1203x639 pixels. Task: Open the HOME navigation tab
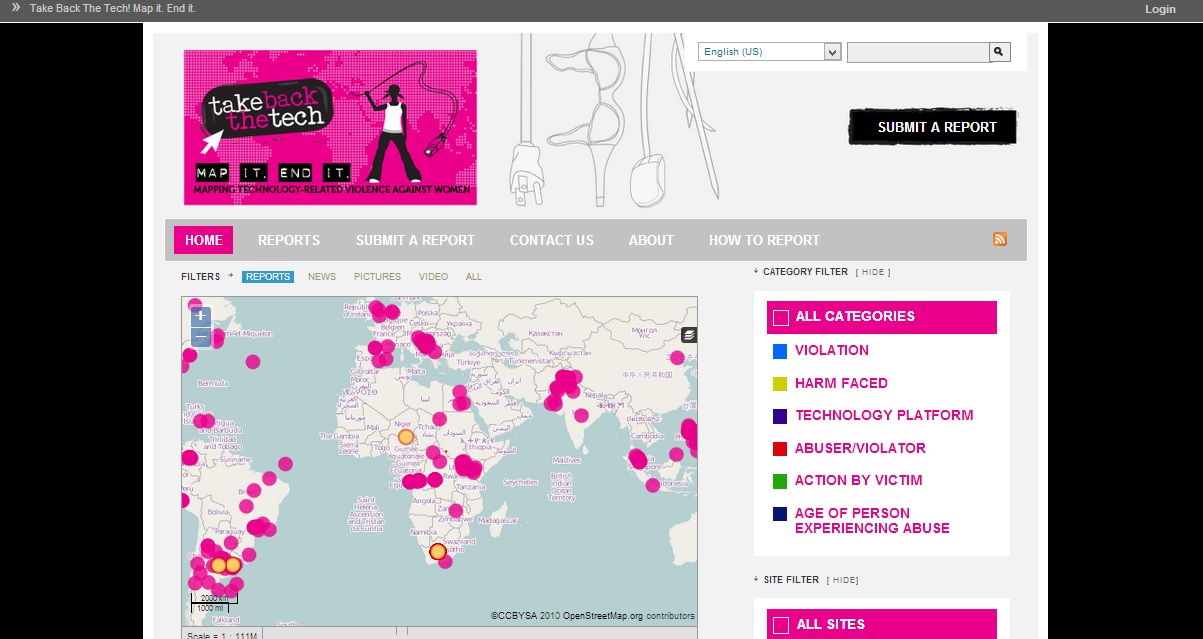pos(203,240)
